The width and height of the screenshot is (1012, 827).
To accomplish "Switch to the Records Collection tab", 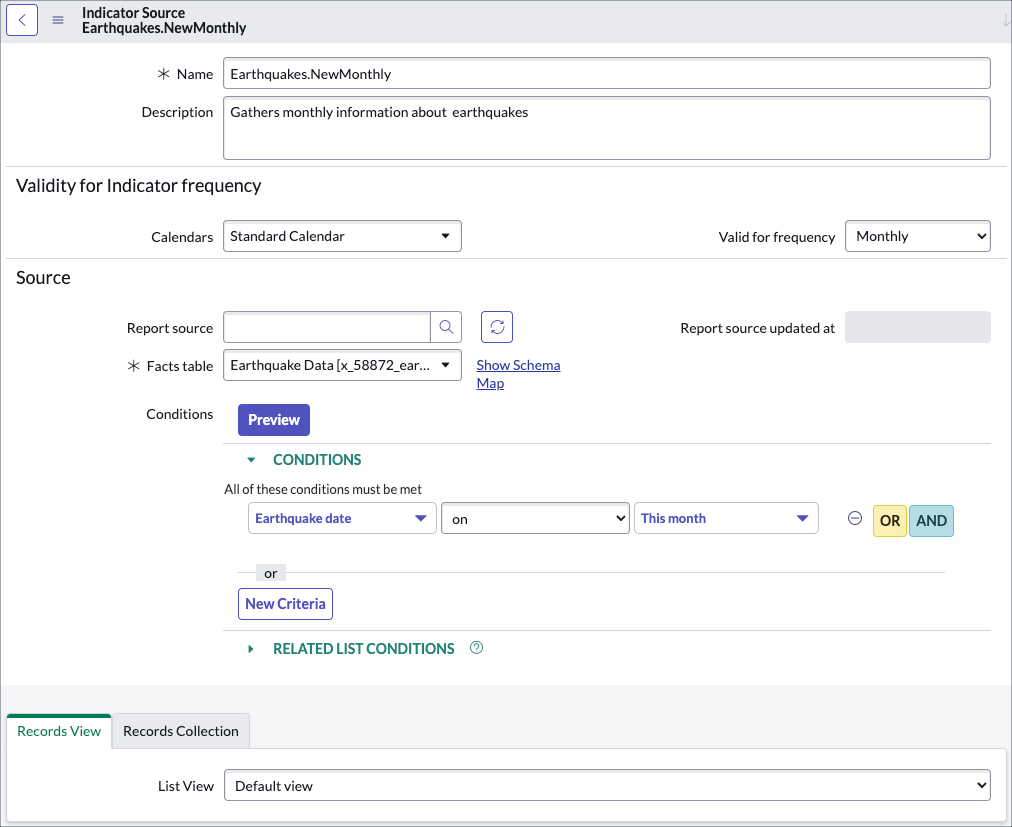I will point(180,731).
